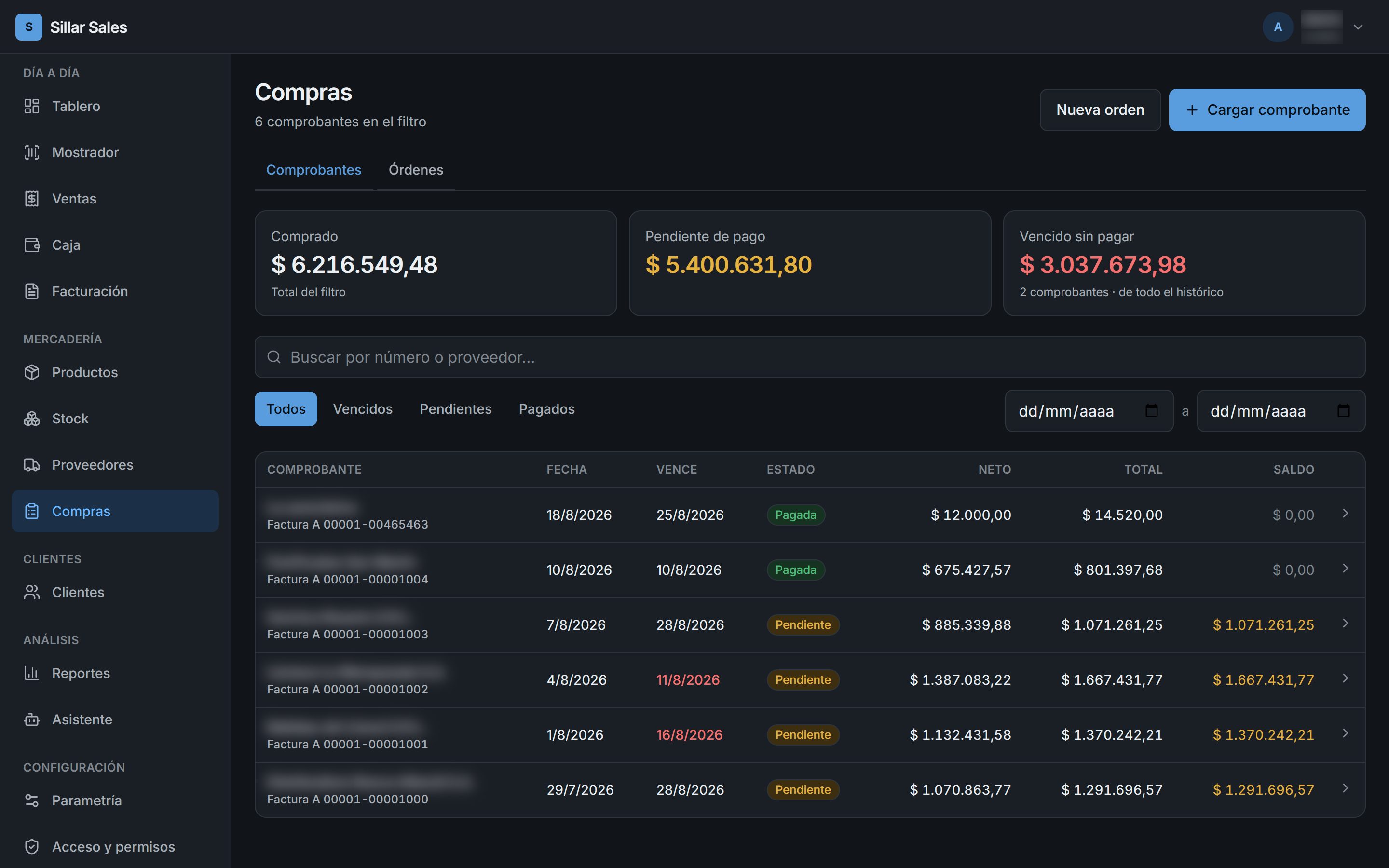Switch to the Órdenes tab

(x=416, y=170)
